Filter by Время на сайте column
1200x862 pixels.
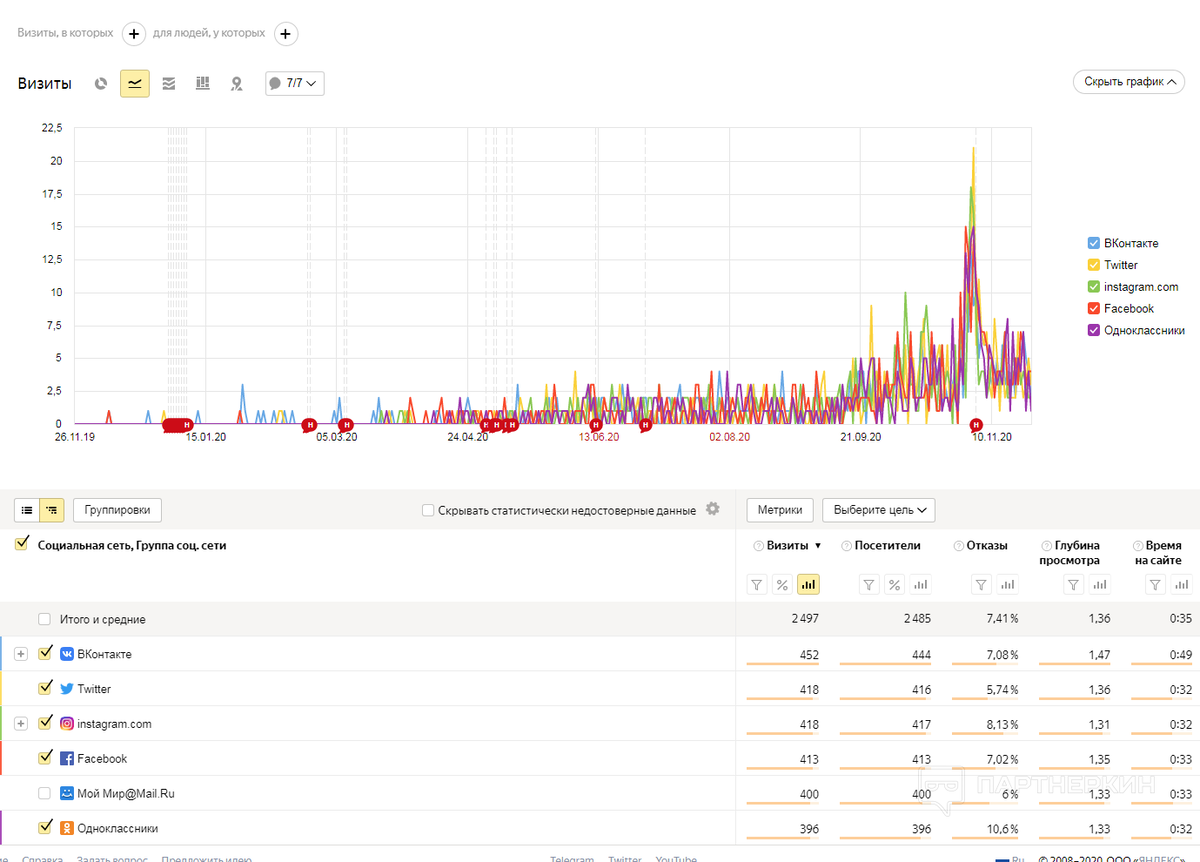coord(1154,584)
